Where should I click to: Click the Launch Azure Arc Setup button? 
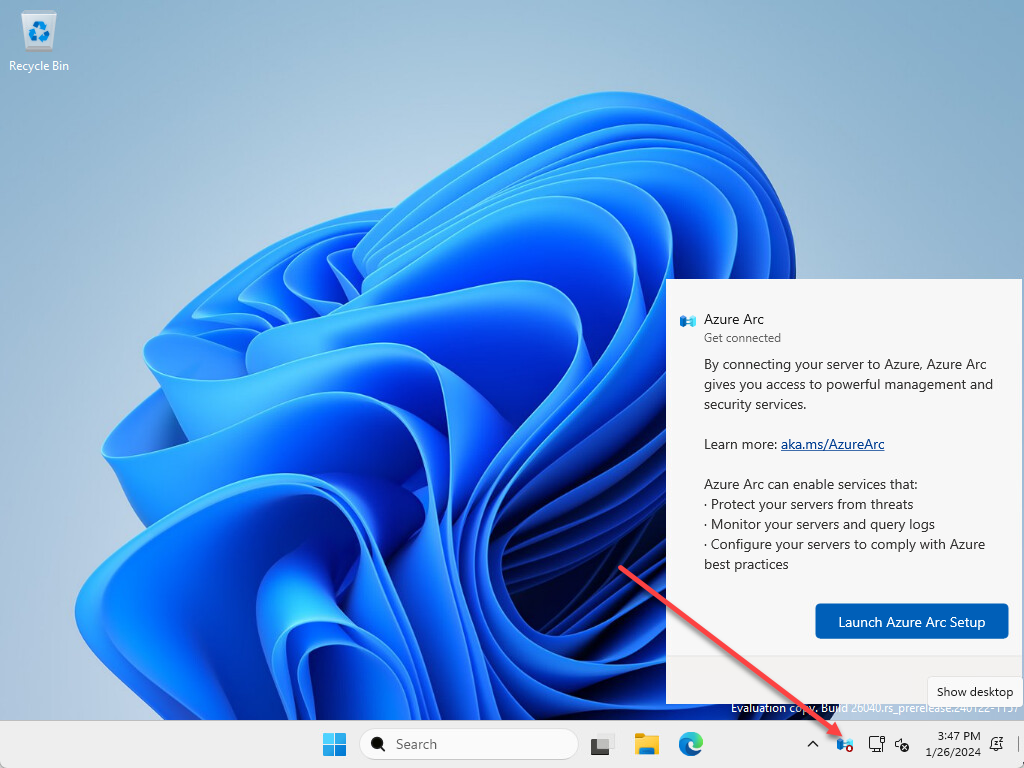coord(911,622)
